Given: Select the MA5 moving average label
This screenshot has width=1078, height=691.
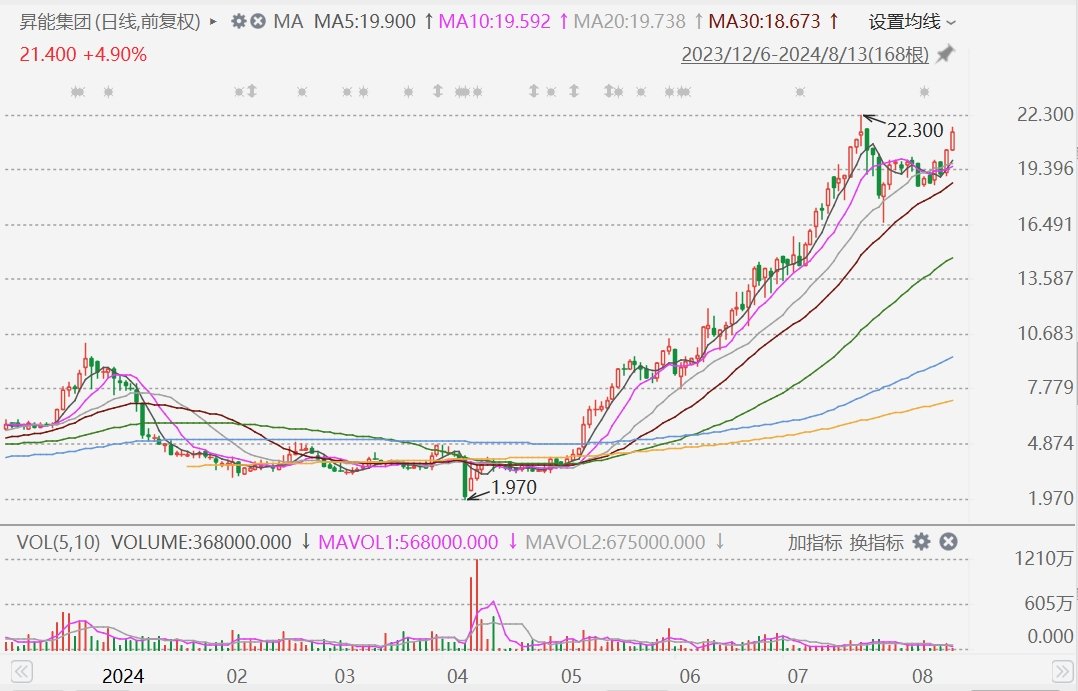Looking at the screenshot, I should coord(364,21).
